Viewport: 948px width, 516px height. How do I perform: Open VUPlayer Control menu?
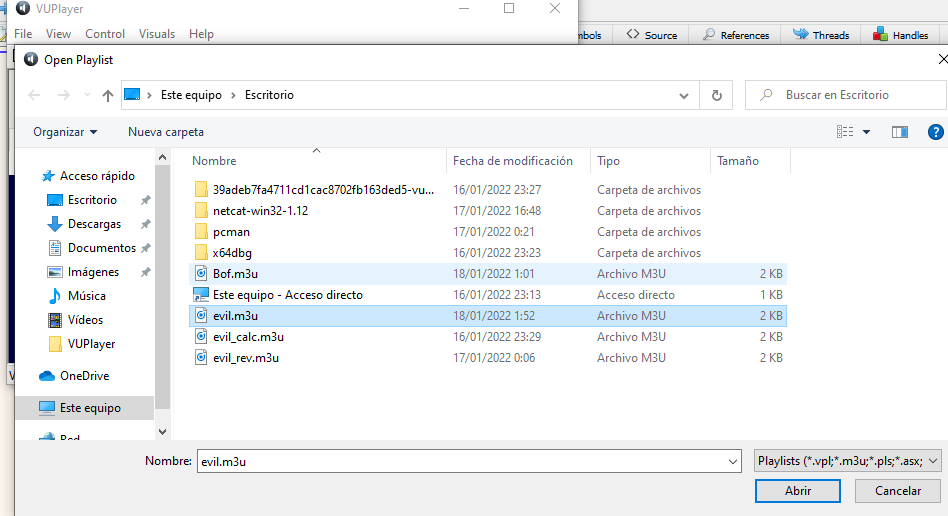pyautogui.click(x=105, y=34)
